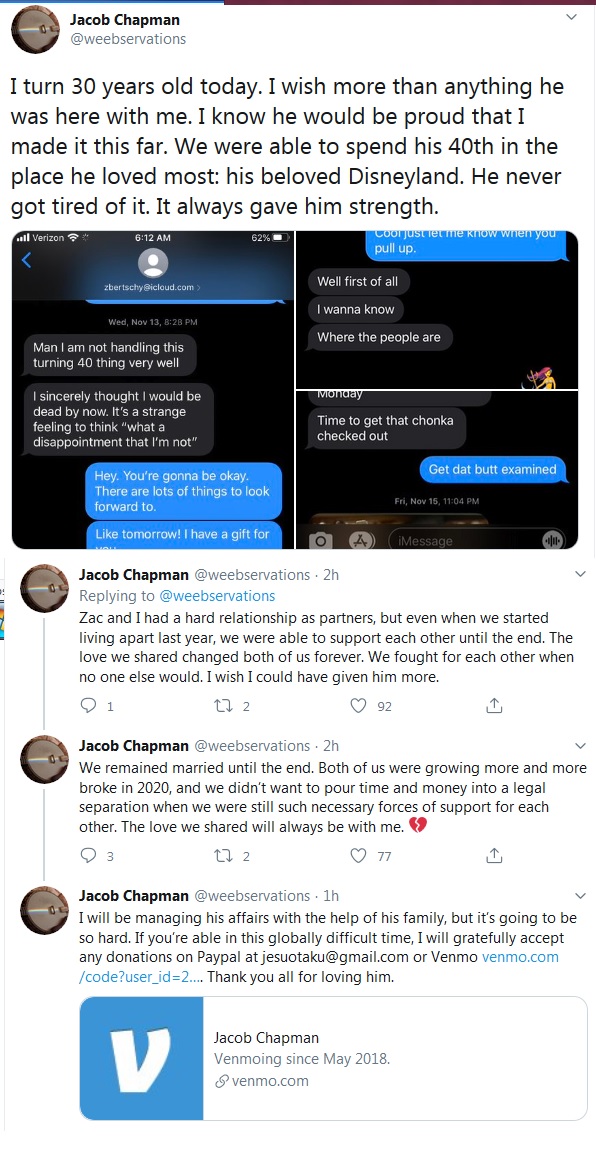Reply to the 'We remained married' tweet
This screenshot has height=1160, width=596.
pos(88,856)
